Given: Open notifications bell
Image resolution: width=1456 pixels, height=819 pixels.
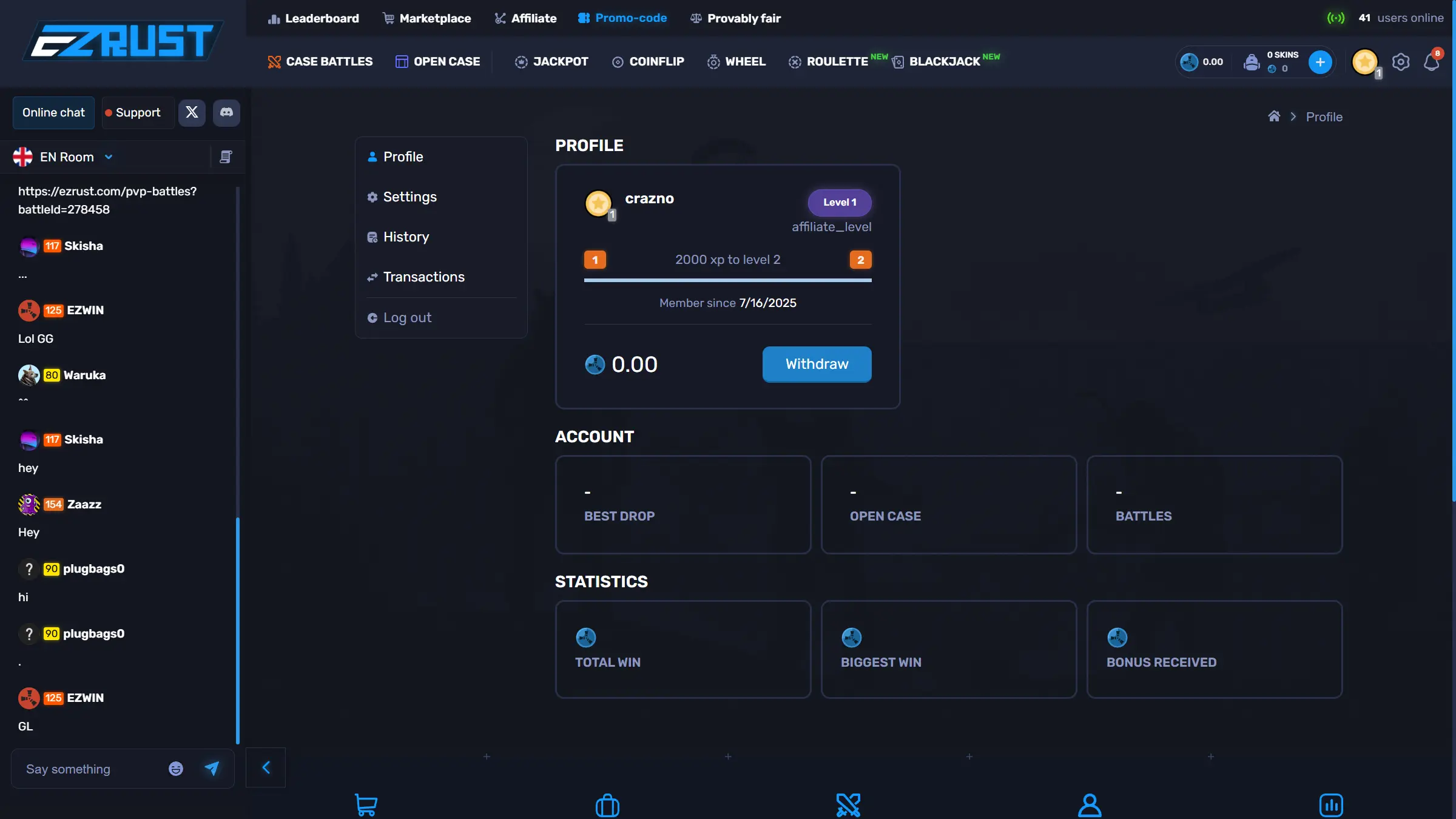Looking at the screenshot, I should 1432,62.
